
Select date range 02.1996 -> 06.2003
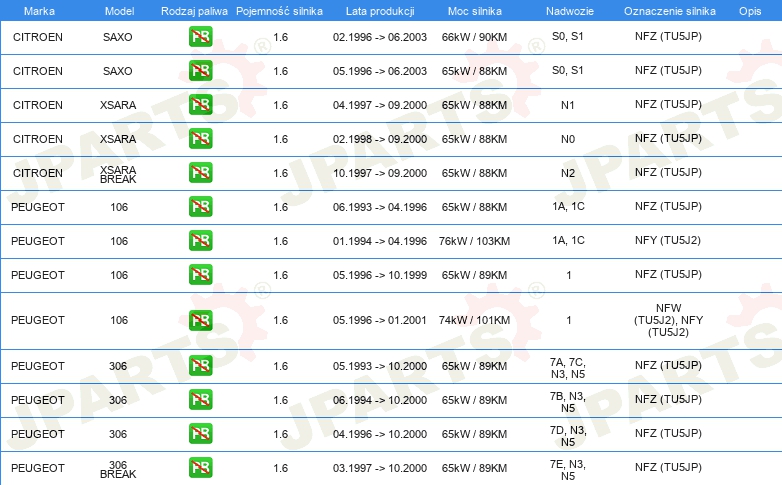coord(380,37)
